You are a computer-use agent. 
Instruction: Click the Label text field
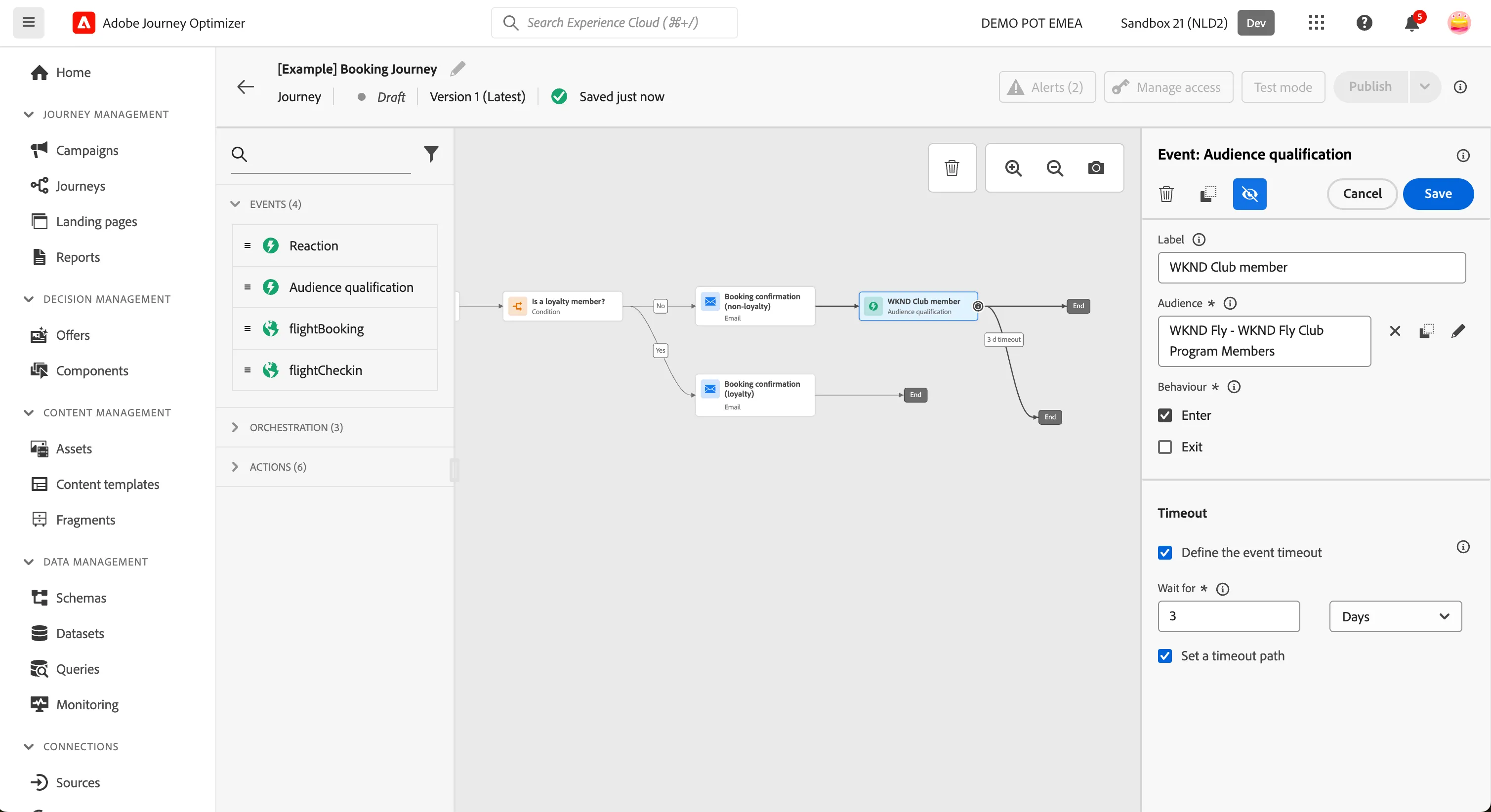[1312, 267]
